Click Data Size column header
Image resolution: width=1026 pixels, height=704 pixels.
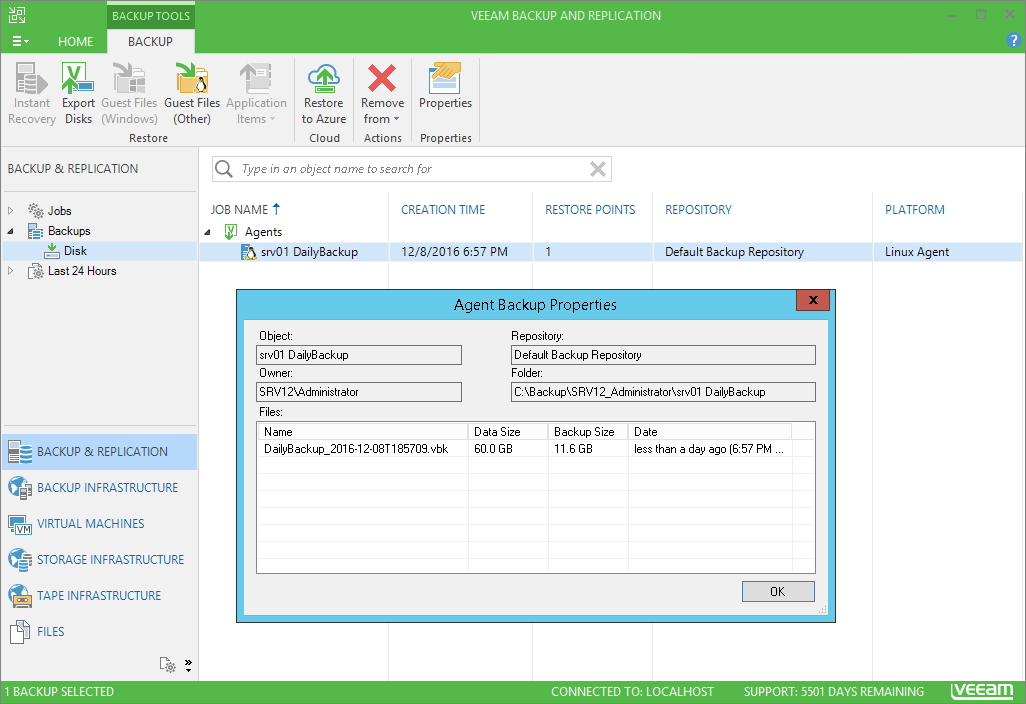click(508, 432)
